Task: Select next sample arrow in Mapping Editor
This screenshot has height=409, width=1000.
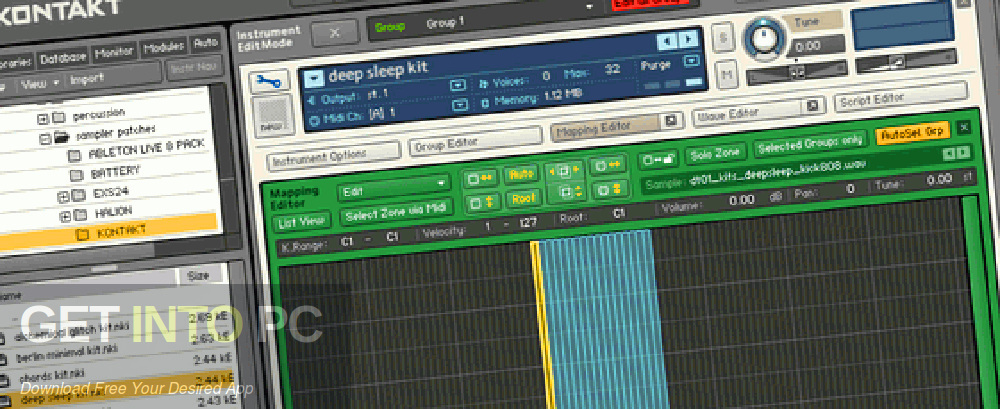Action: (x=963, y=152)
